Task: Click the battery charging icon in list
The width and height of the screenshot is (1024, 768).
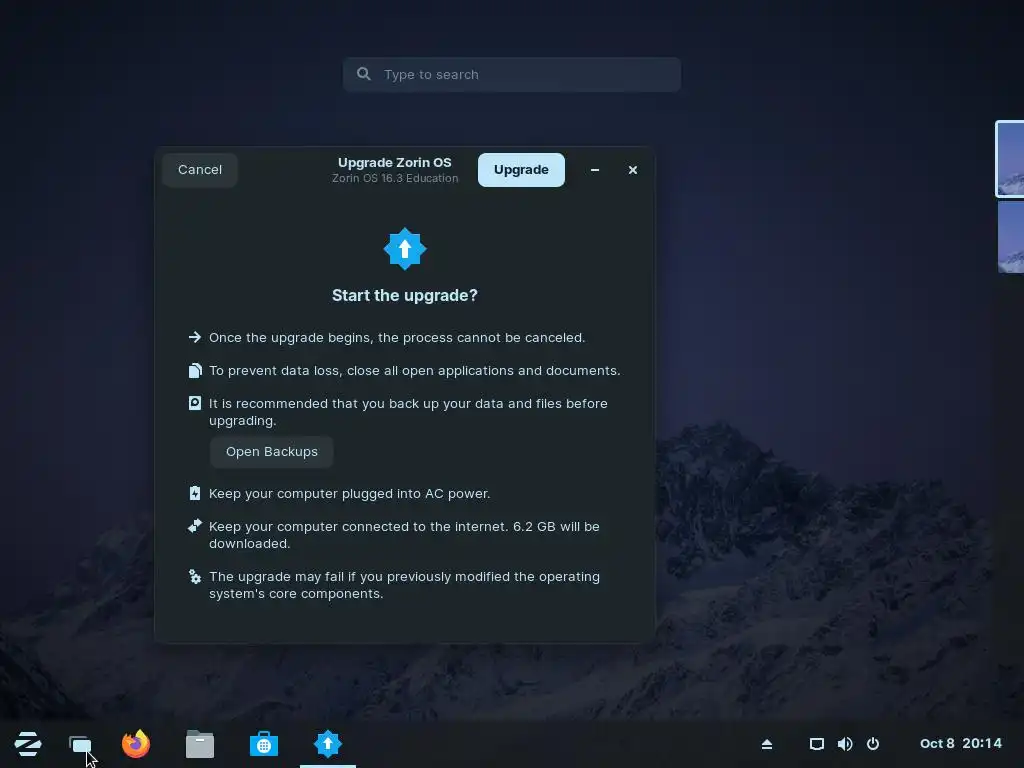Action: (195, 493)
